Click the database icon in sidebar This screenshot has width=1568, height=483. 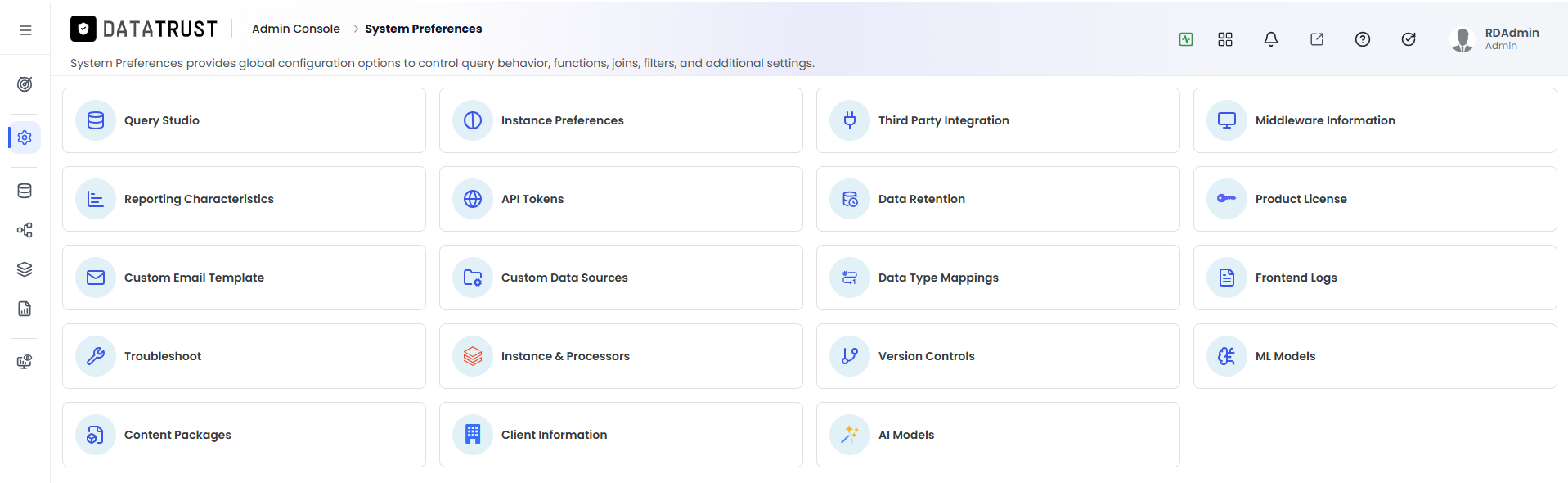point(25,191)
